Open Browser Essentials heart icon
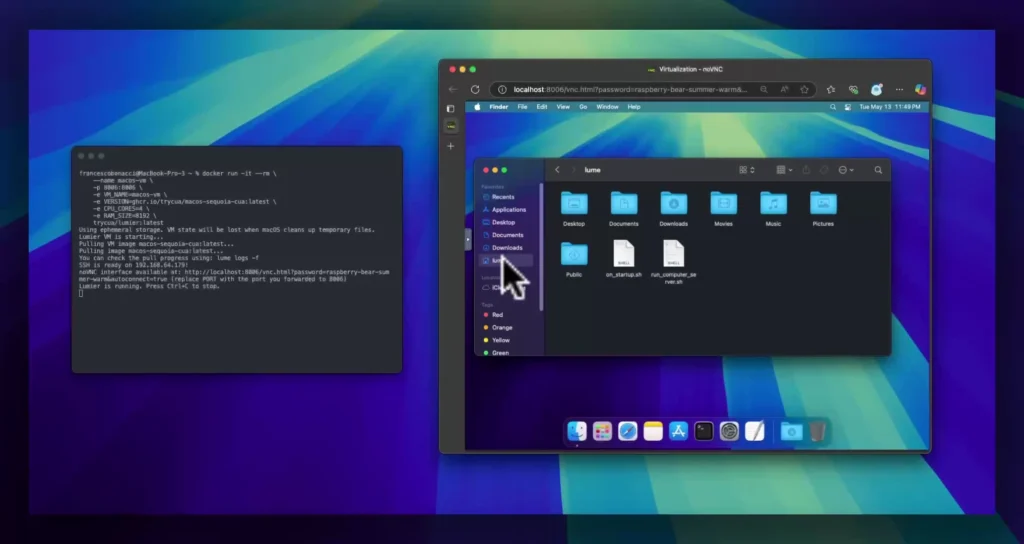 click(x=853, y=89)
